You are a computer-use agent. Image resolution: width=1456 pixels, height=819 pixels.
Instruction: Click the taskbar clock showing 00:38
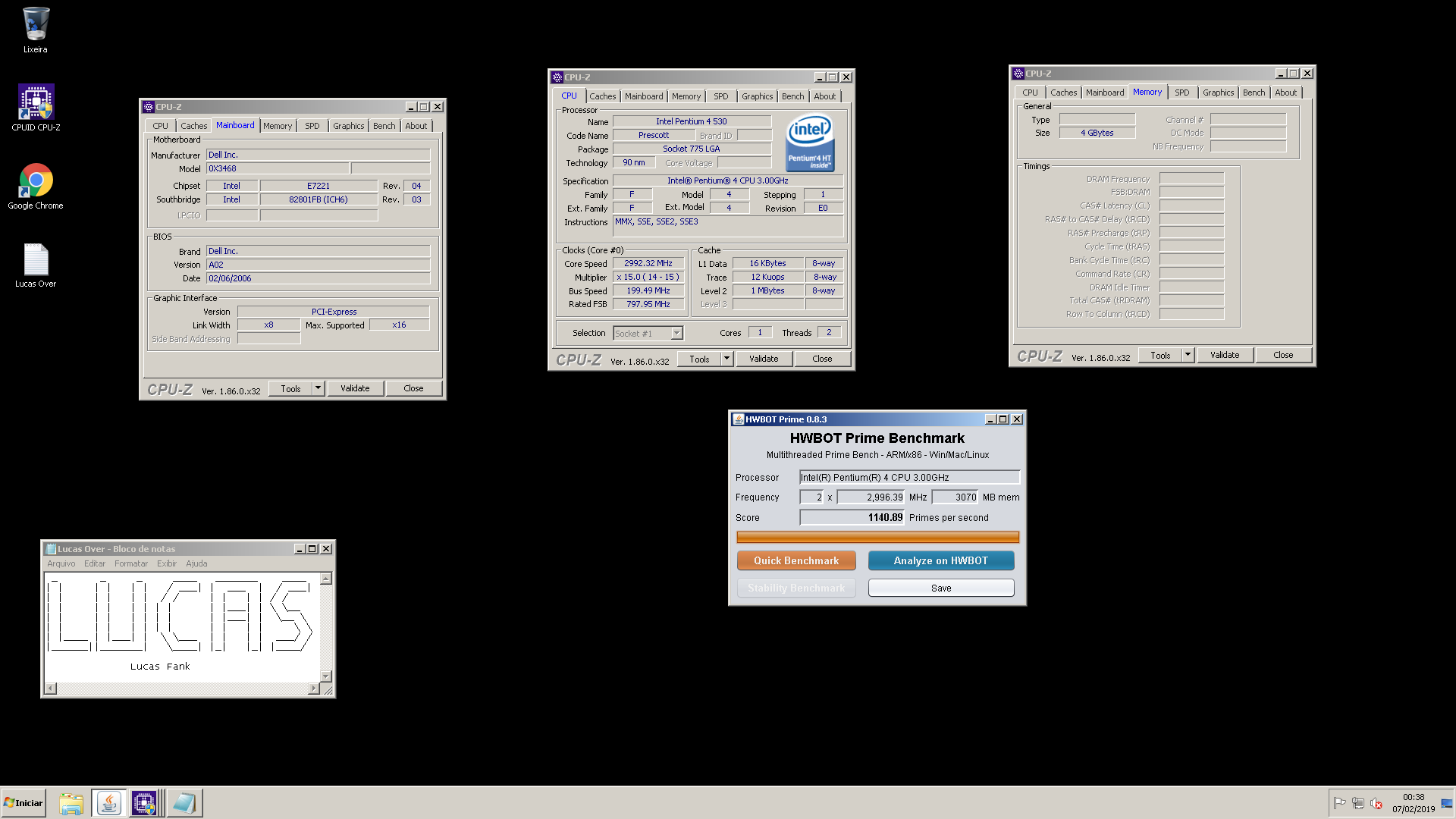(x=1414, y=803)
